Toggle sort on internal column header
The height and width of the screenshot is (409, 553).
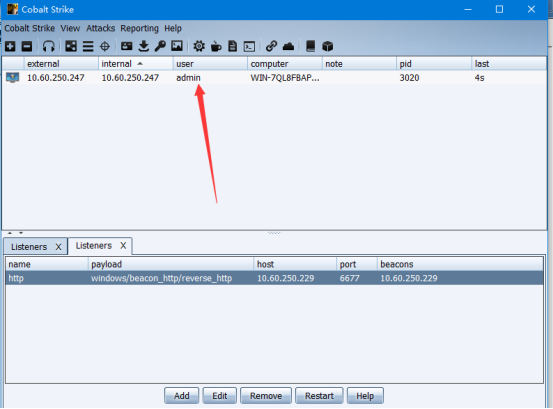[135, 64]
